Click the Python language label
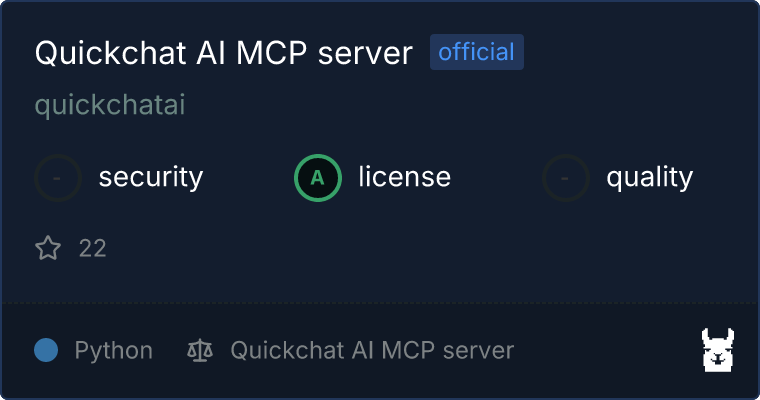This screenshot has height=400, width=760. tap(113, 351)
